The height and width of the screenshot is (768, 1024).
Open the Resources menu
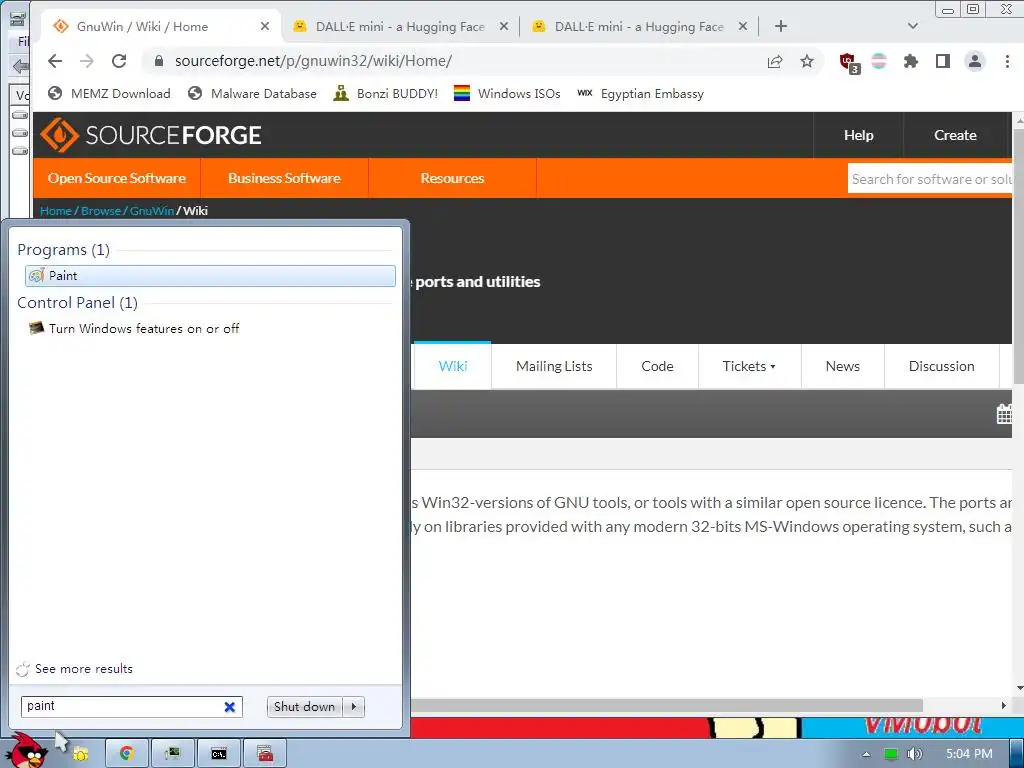452,178
